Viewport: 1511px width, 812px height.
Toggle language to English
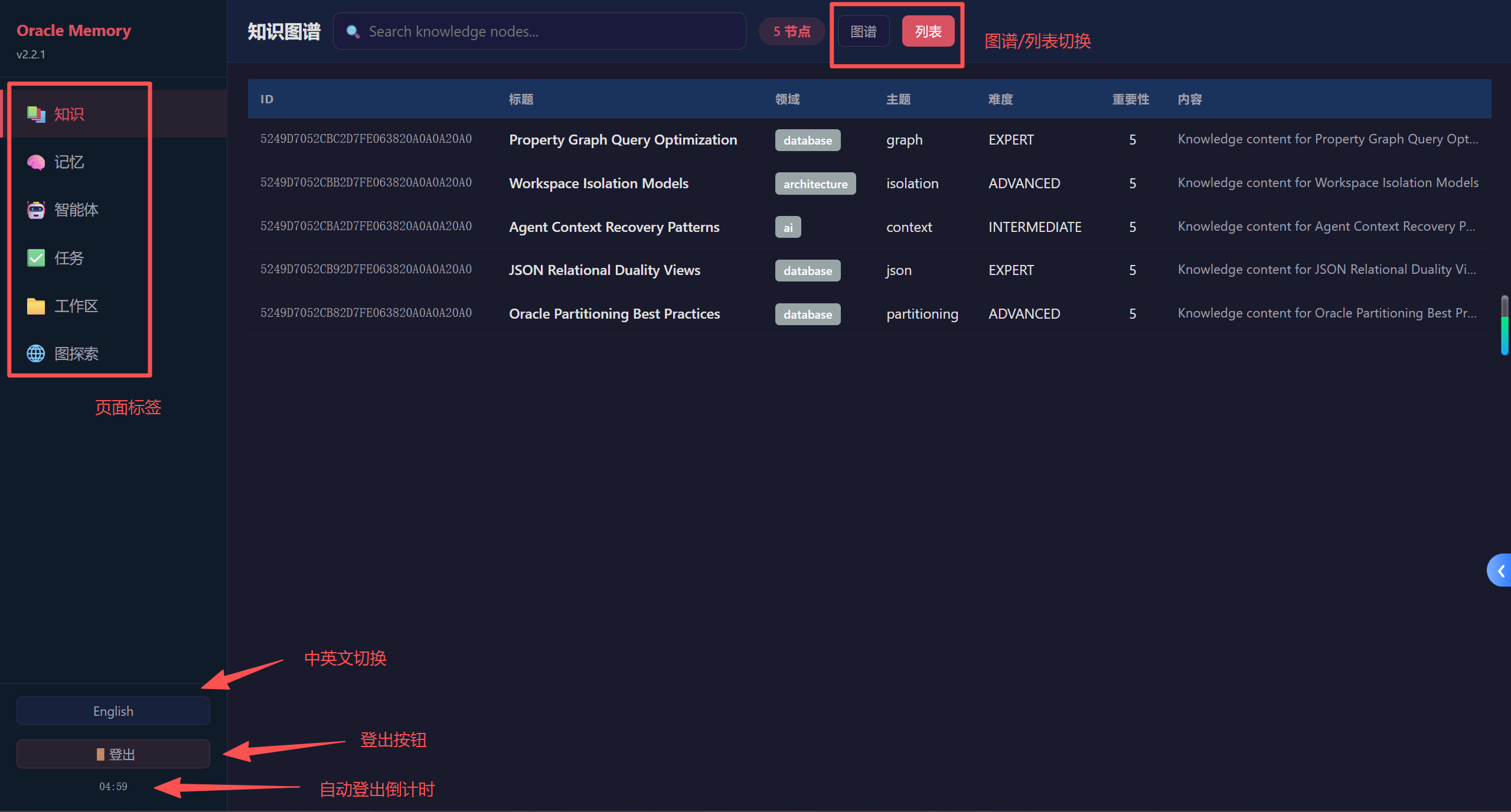113,711
